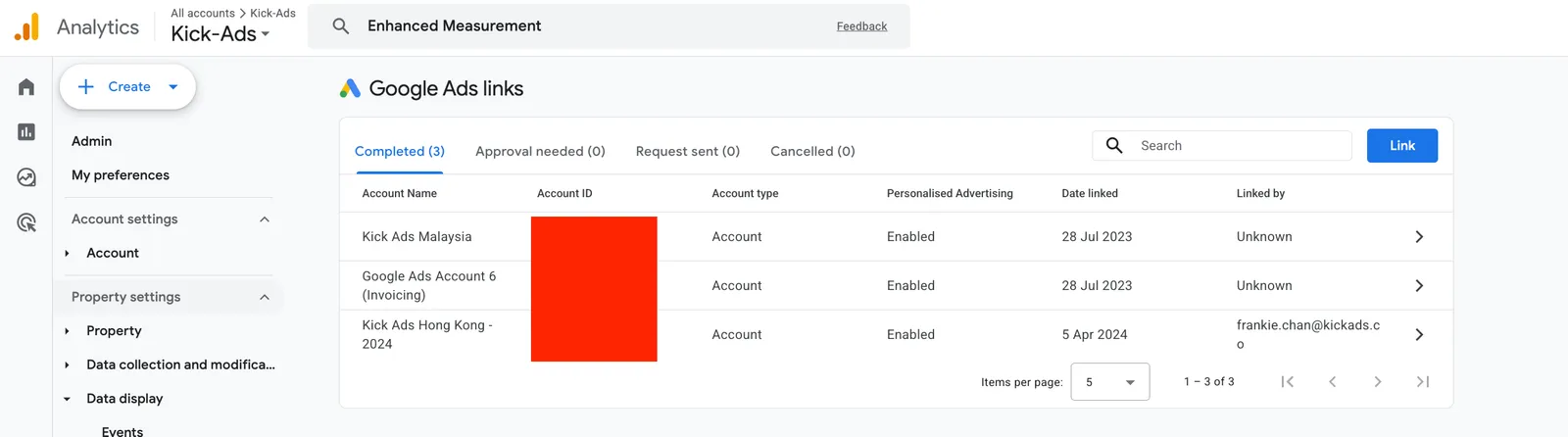
Task: Open the items per page dropdown
Action: click(x=1110, y=382)
